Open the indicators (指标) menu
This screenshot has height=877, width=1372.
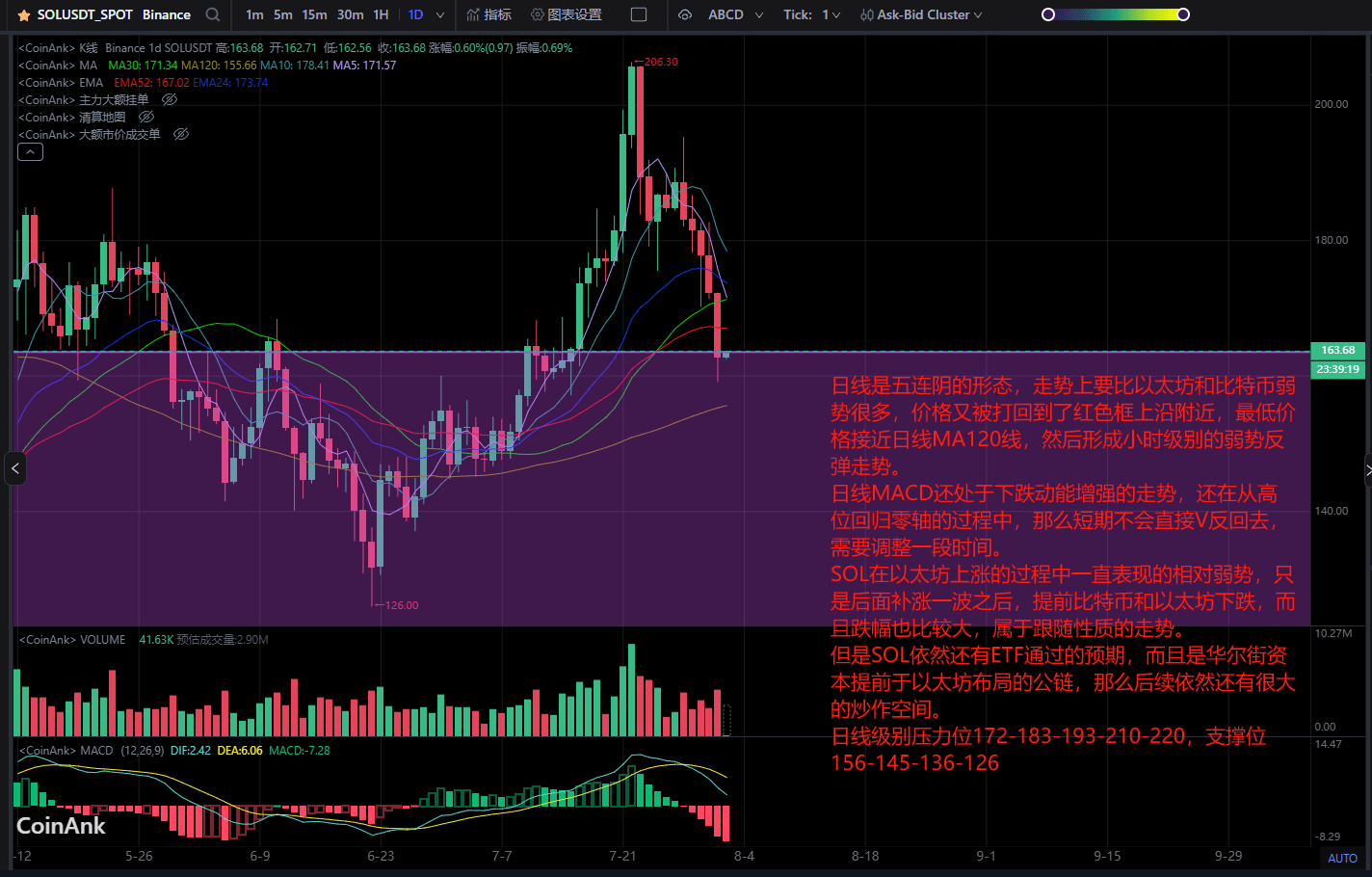click(488, 15)
